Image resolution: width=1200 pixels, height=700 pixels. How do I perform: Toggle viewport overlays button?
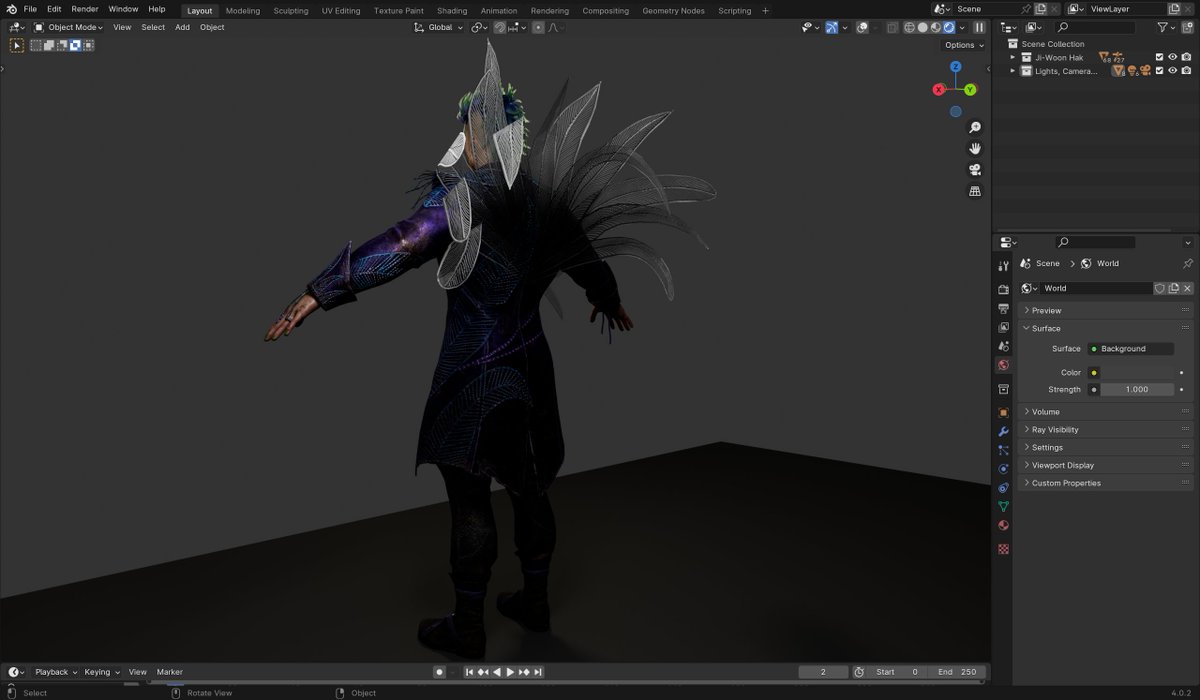pos(862,27)
